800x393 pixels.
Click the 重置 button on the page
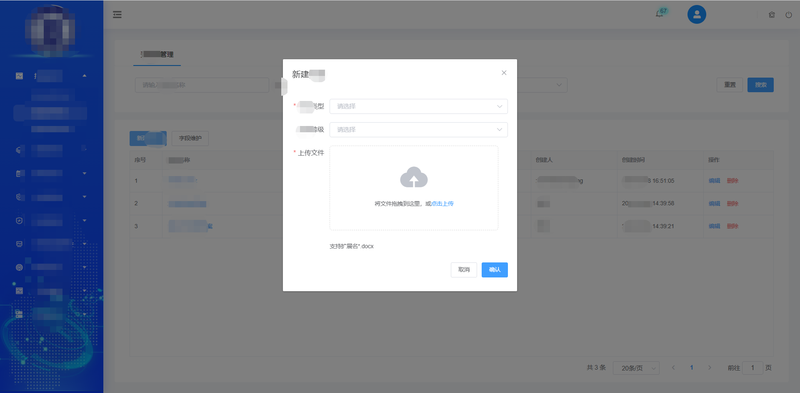[x=730, y=85]
